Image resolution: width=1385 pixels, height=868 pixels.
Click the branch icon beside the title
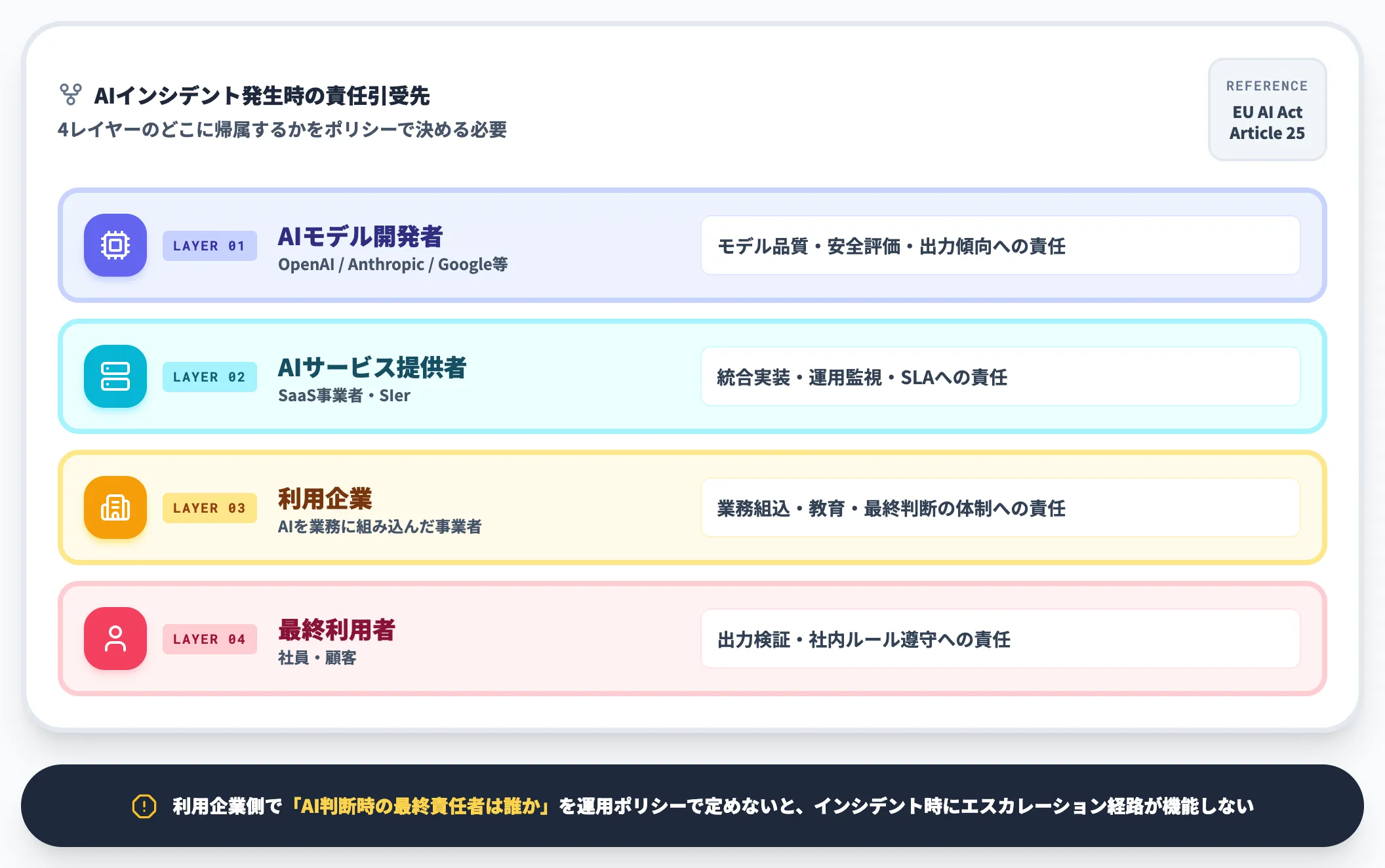(x=71, y=94)
